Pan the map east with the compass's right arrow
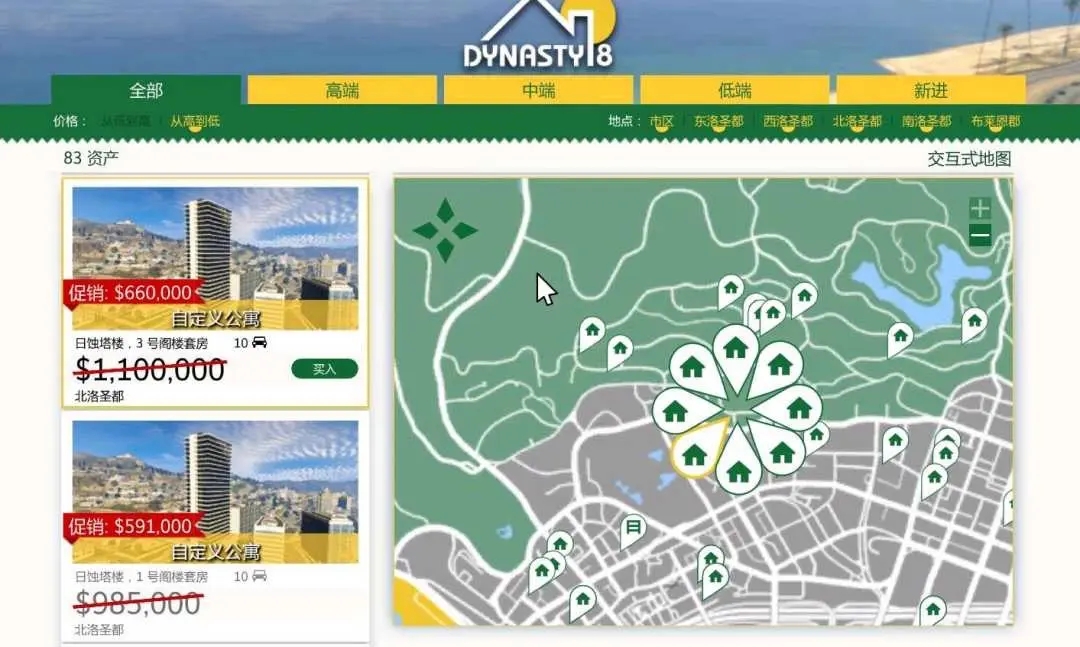Image resolution: width=1080 pixels, height=647 pixels. click(x=465, y=231)
